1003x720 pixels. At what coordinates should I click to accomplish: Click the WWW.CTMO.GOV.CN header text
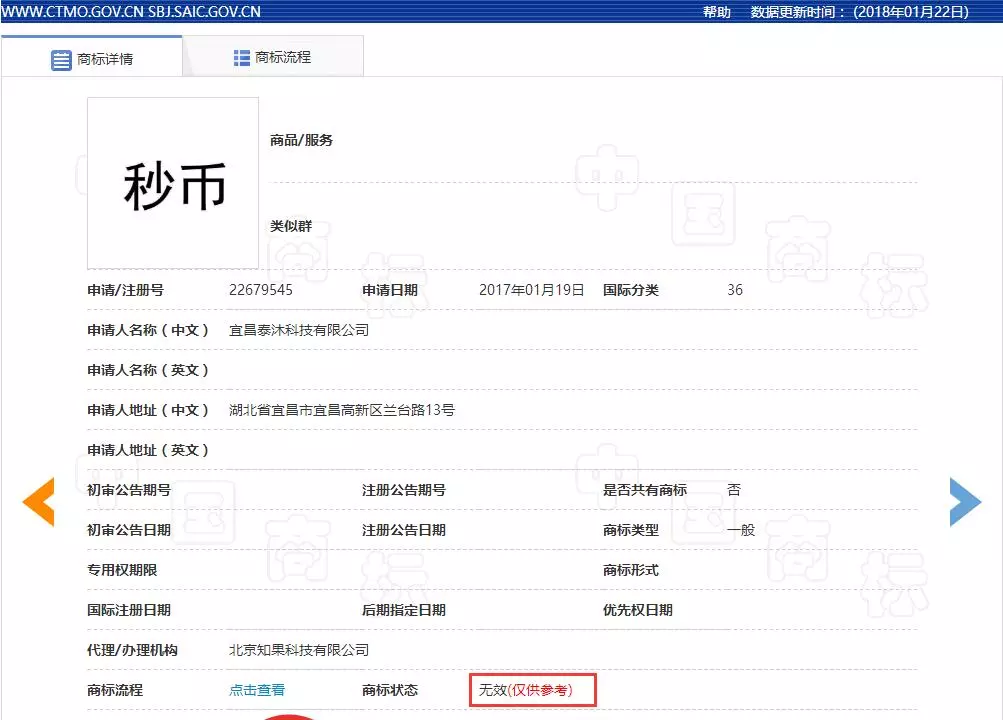click(73, 12)
